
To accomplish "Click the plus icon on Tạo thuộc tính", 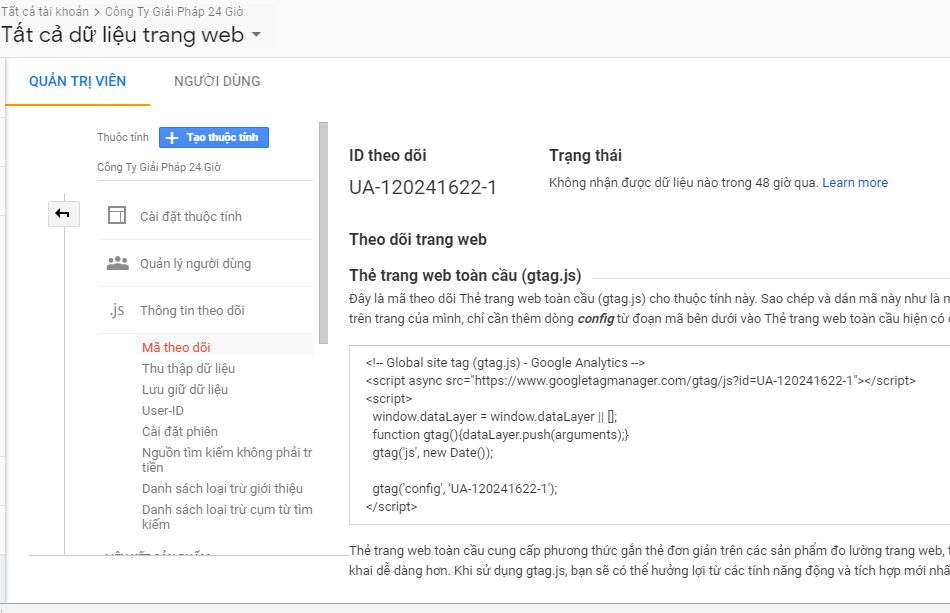I will pos(172,138).
